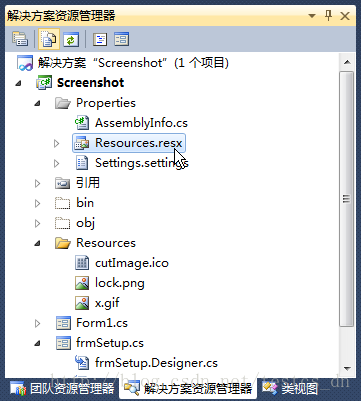Select Settings.settings file name
Image resolution: width=361 pixels, height=401 pixels.
click(142, 163)
